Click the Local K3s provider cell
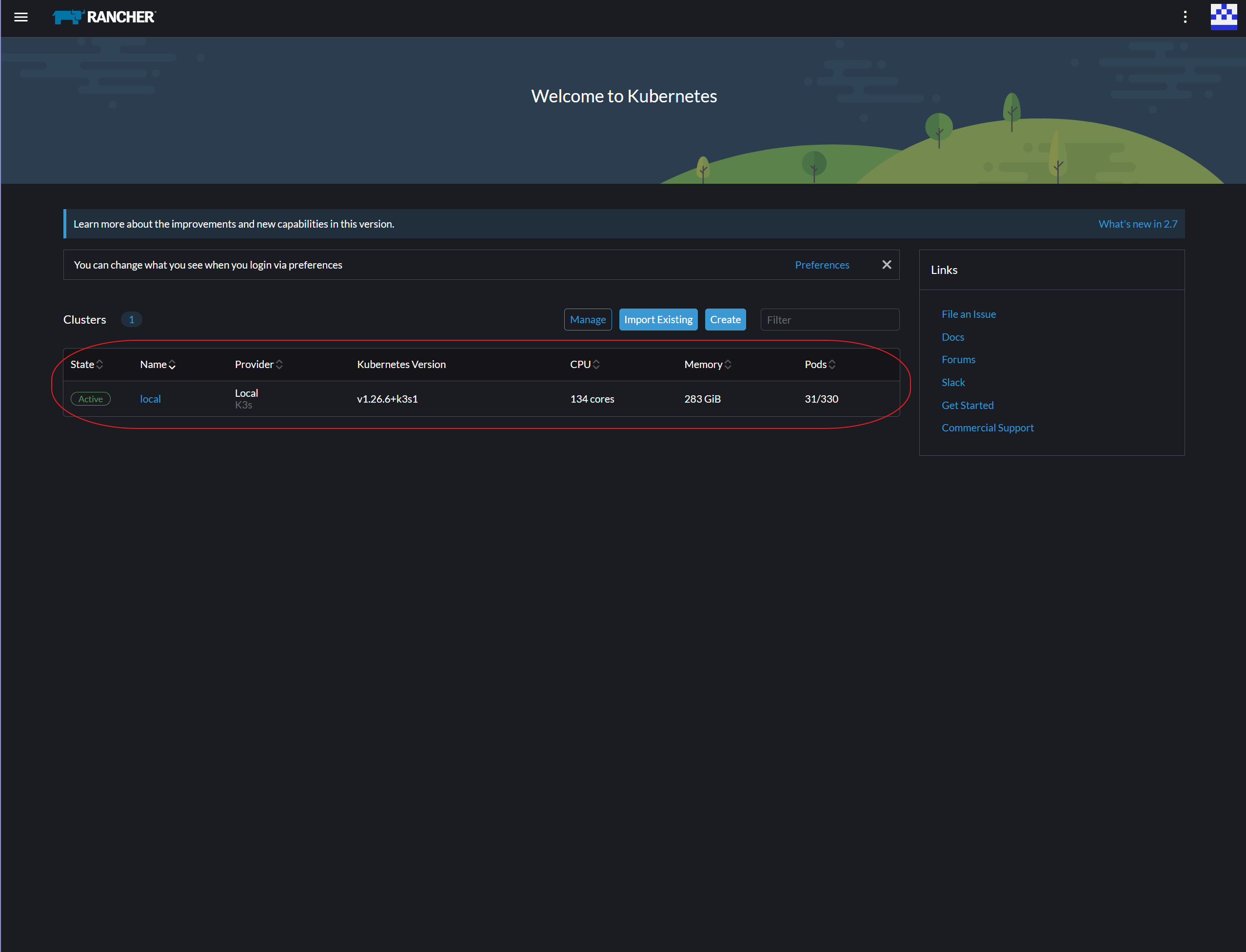Viewport: 1246px width, 952px height. coord(247,399)
